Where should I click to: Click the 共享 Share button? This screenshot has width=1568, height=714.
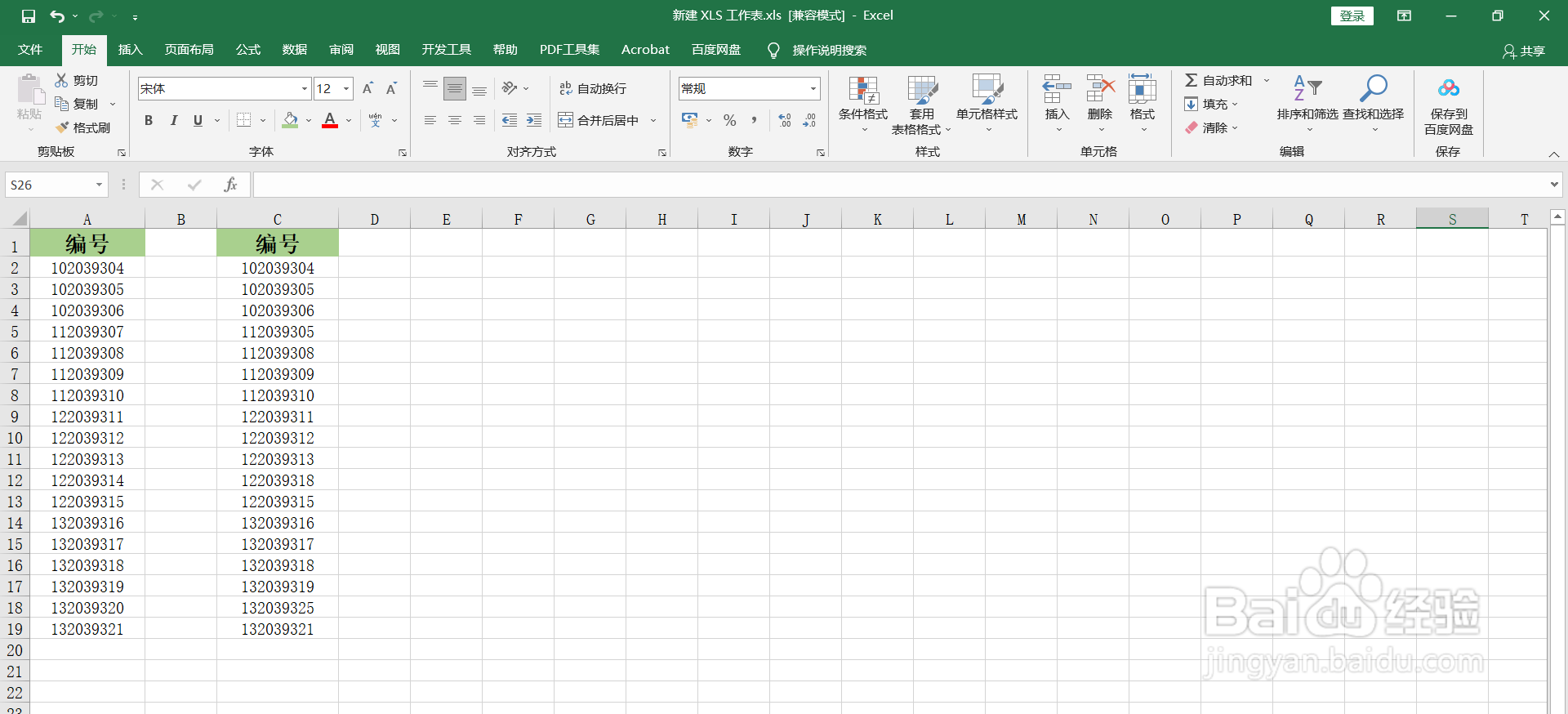1524,51
